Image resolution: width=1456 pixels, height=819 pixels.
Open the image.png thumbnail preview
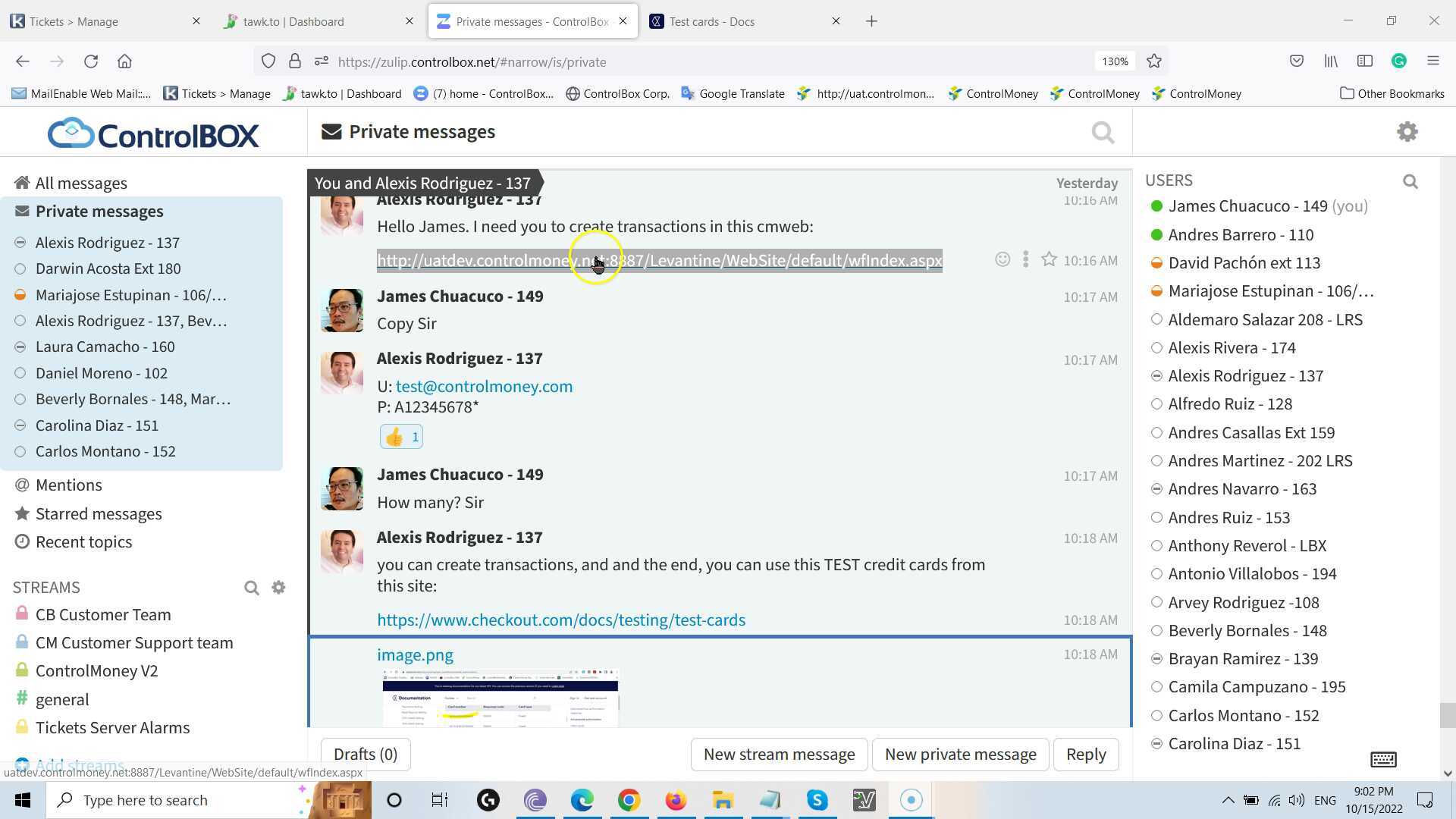pyautogui.click(x=500, y=698)
